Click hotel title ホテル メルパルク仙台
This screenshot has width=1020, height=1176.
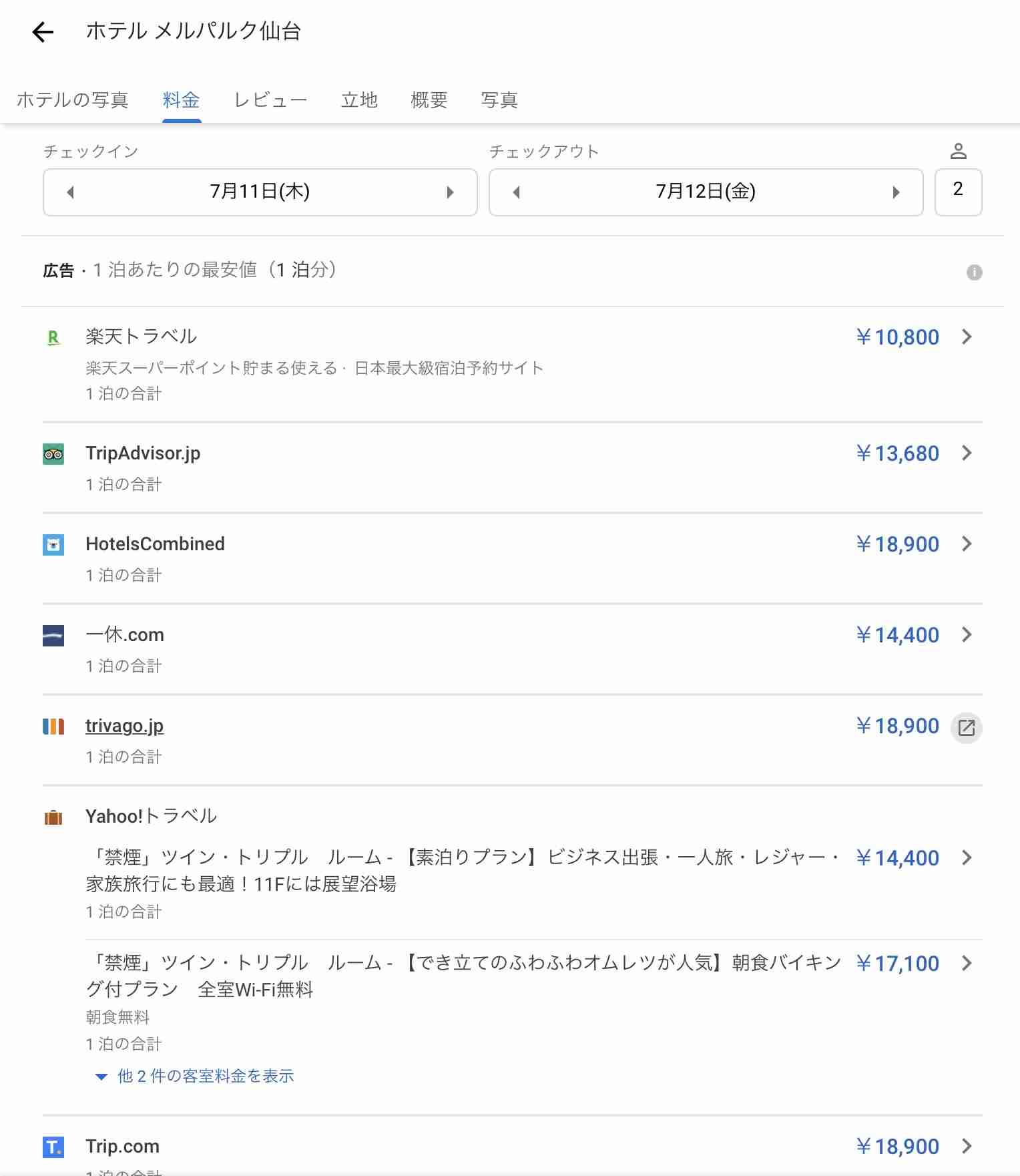click(194, 31)
